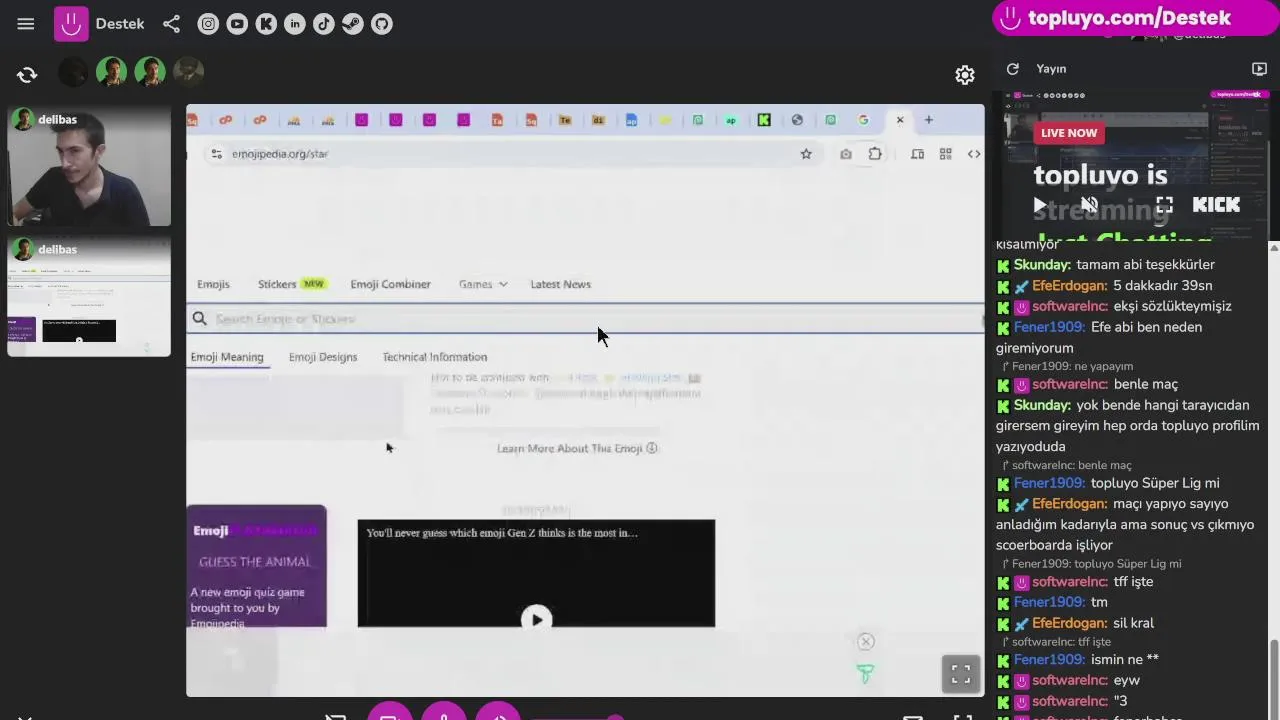Viewport: 1280px width, 720px height.
Task: Select the Technical Information tab
Action: click(x=435, y=357)
